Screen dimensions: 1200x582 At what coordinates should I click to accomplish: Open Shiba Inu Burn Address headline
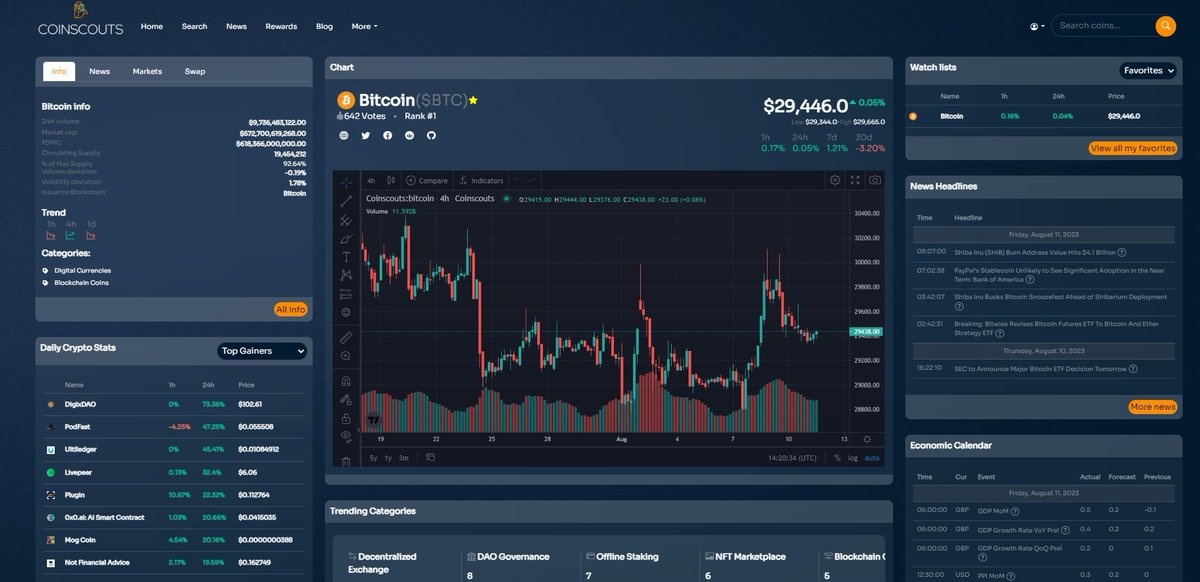click(1034, 253)
